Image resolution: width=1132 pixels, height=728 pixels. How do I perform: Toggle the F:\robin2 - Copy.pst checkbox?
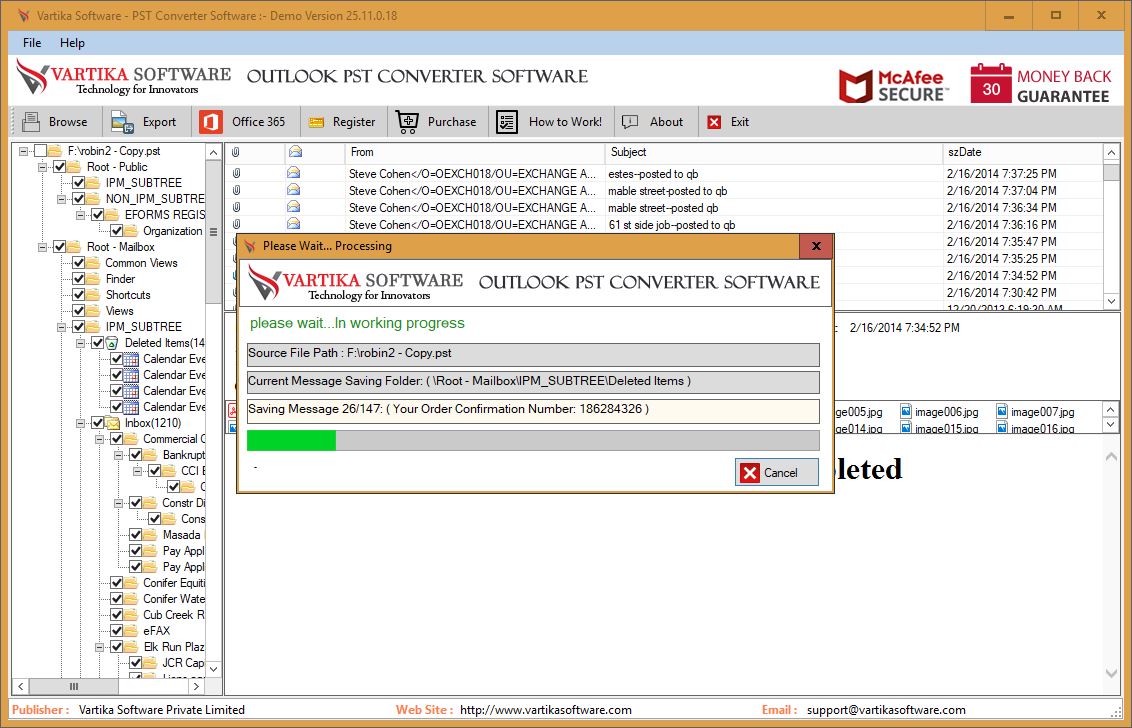(x=40, y=151)
